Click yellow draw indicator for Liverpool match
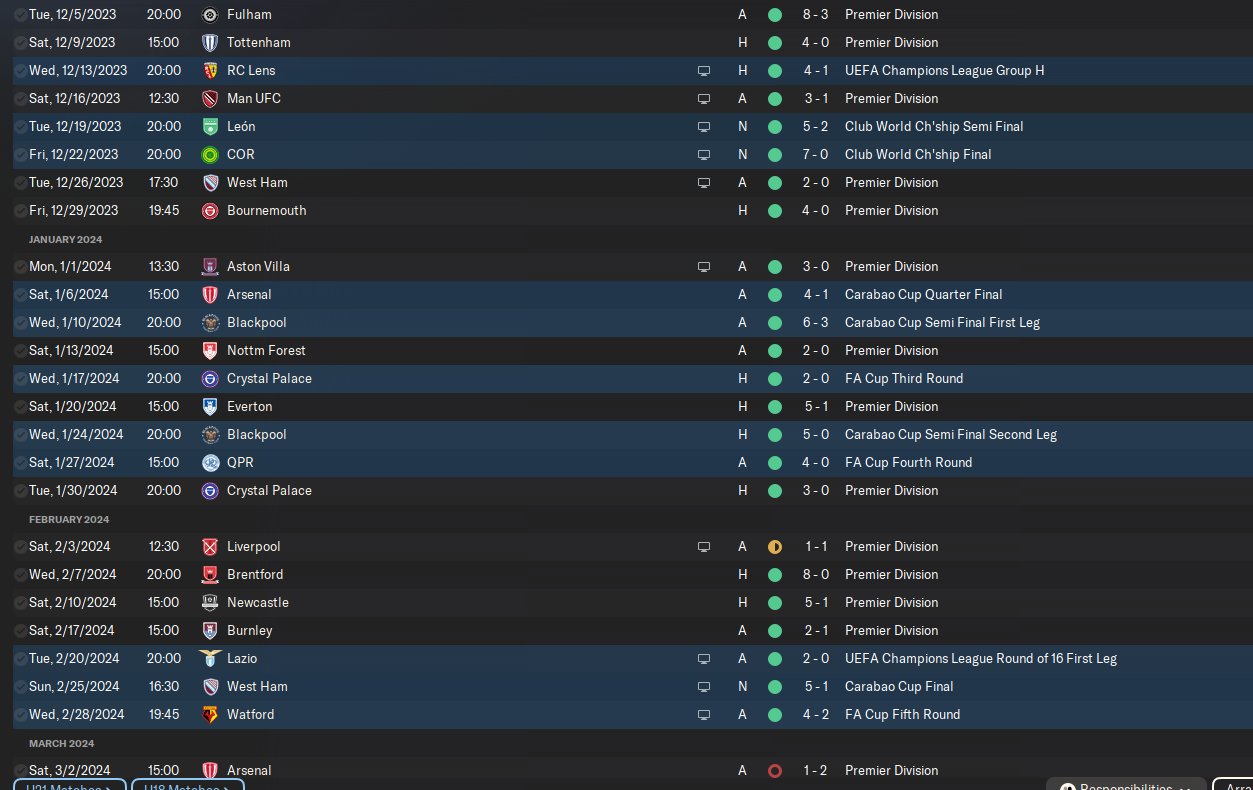 [775, 547]
